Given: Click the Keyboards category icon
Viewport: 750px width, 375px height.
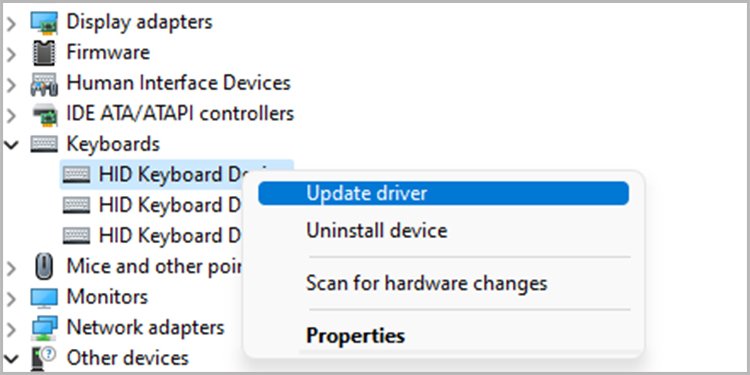Looking at the screenshot, I should click(x=44, y=144).
